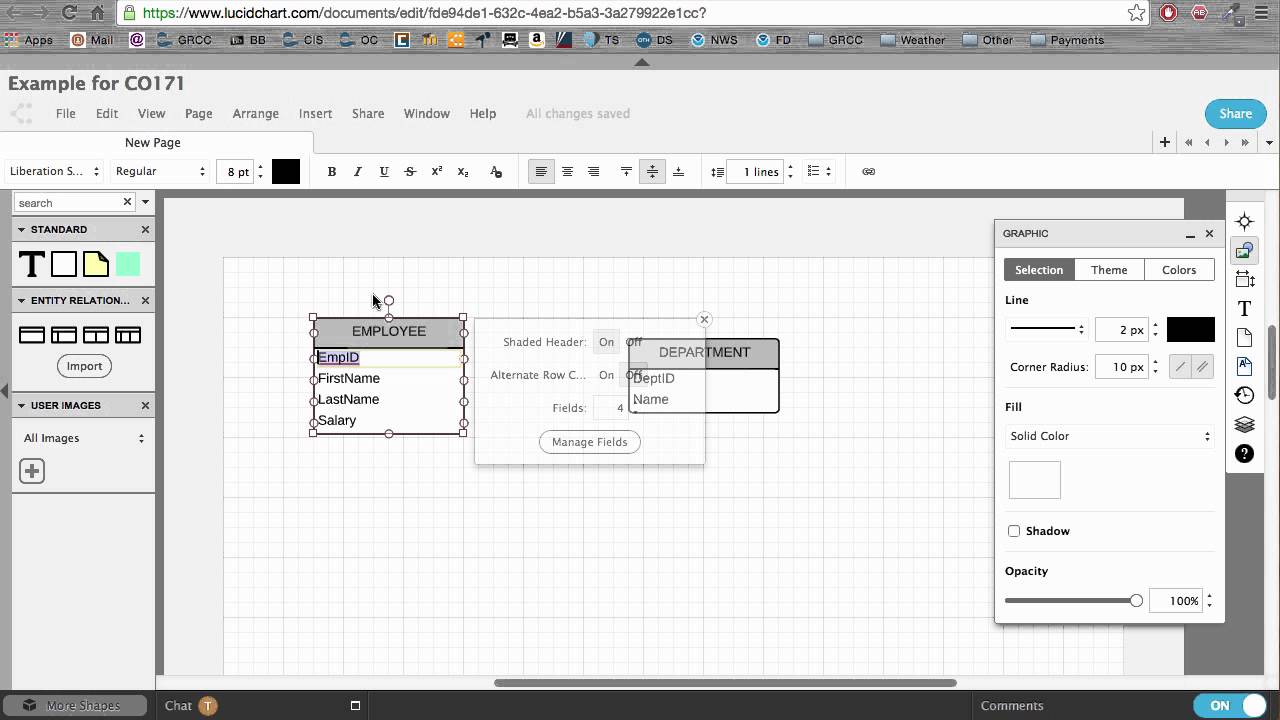Align text center
This screenshot has width=1280, height=720.
(x=567, y=172)
